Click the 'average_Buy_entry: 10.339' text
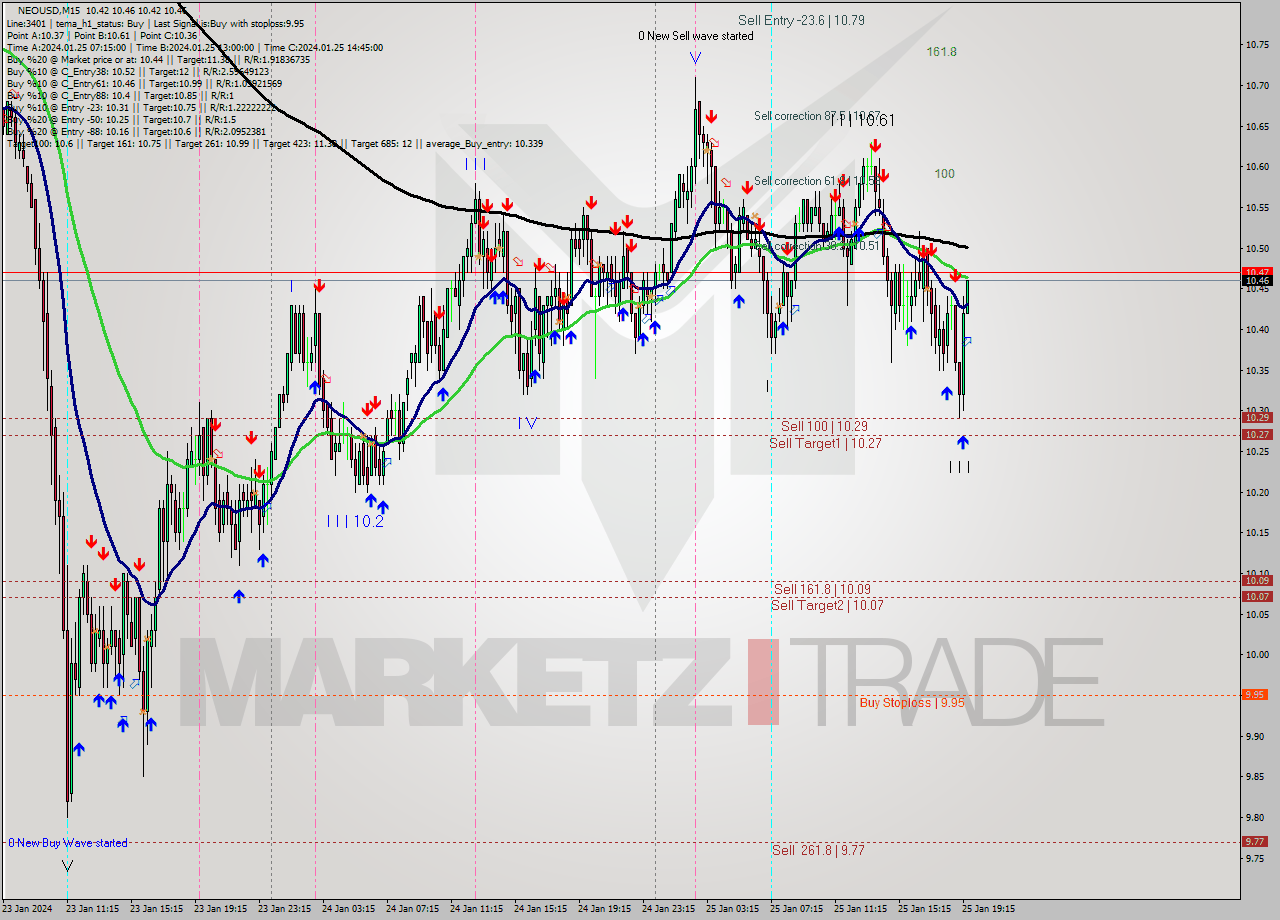The width and height of the screenshot is (1280, 920). (486, 144)
